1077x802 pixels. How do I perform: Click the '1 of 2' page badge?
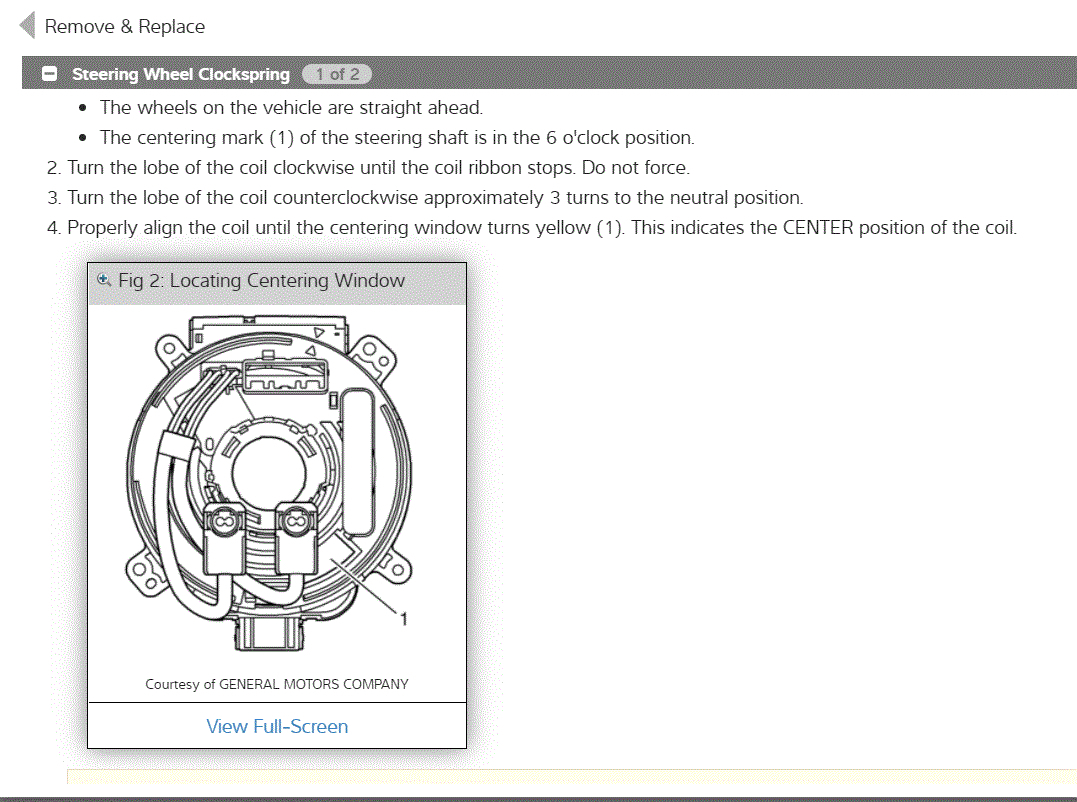(337, 73)
